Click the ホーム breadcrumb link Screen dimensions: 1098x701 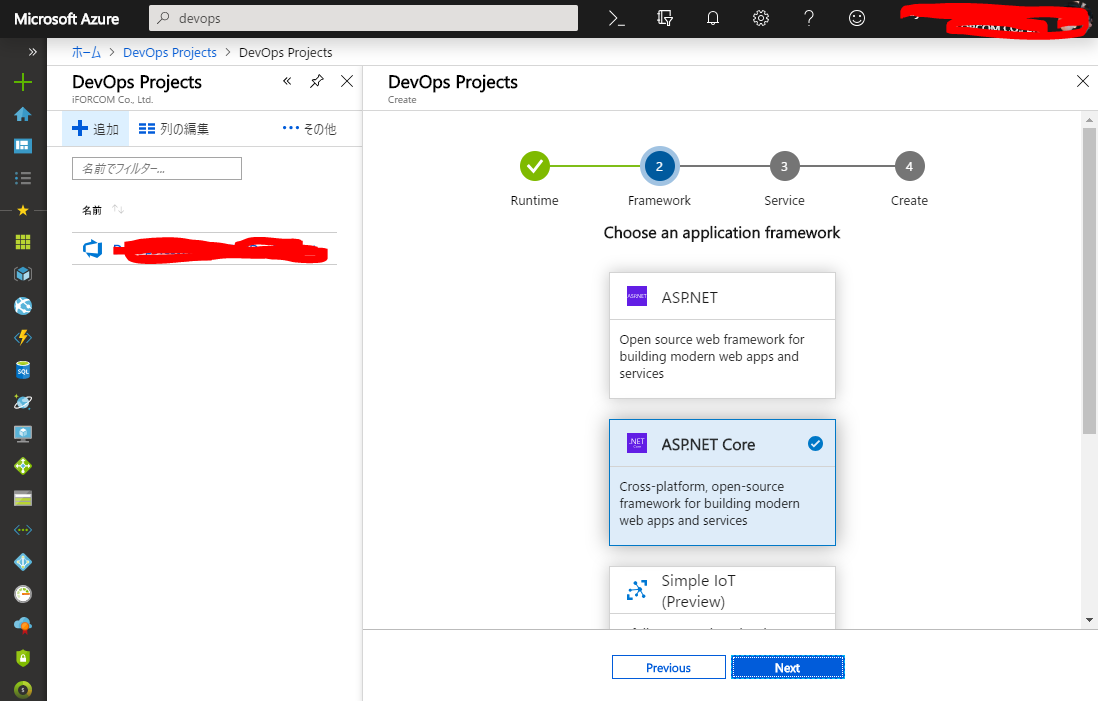(87, 53)
